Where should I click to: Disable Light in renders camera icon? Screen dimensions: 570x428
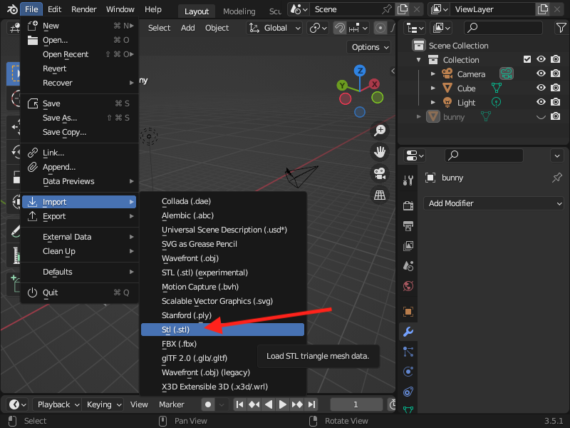[555, 102]
